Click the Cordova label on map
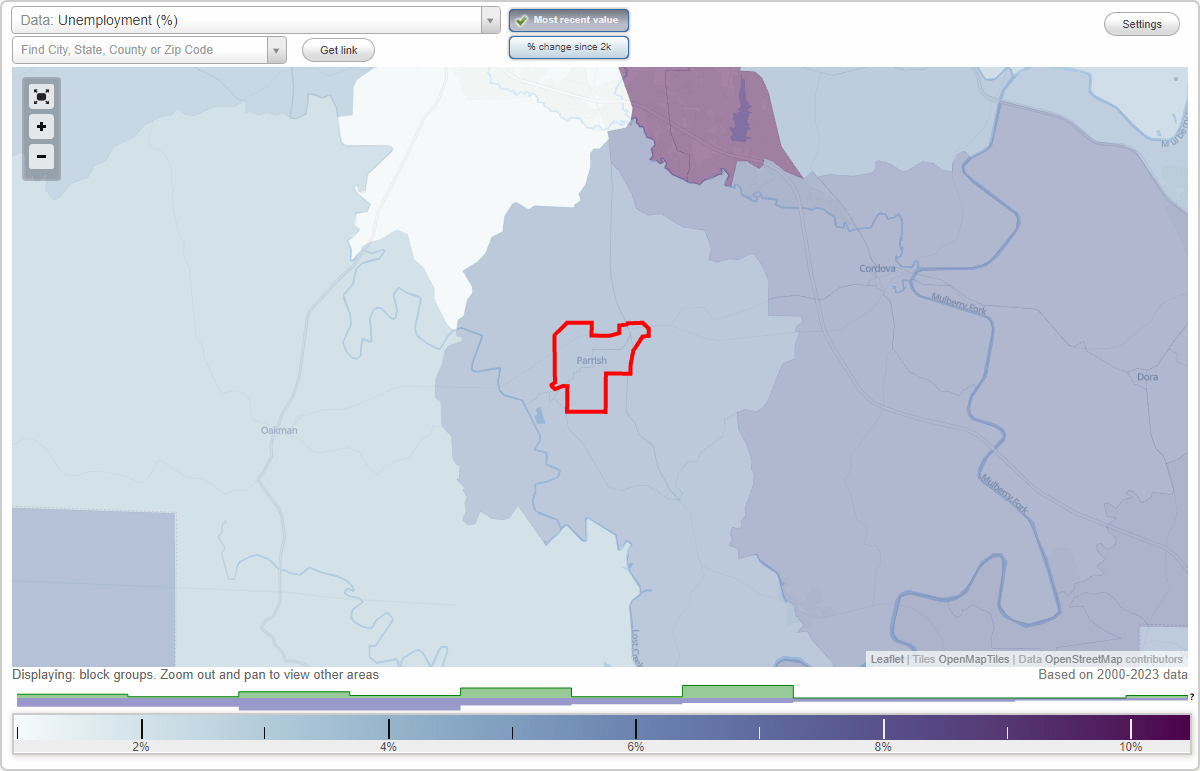Image resolution: width=1200 pixels, height=771 pixels. tap(877, 268)
